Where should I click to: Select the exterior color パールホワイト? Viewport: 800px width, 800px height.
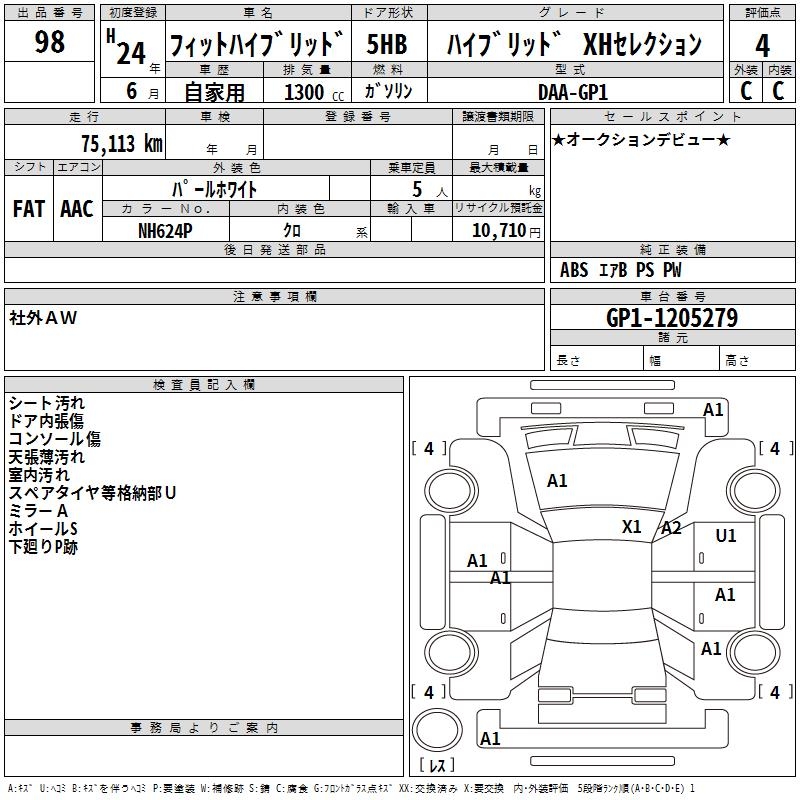coord(214,189)
